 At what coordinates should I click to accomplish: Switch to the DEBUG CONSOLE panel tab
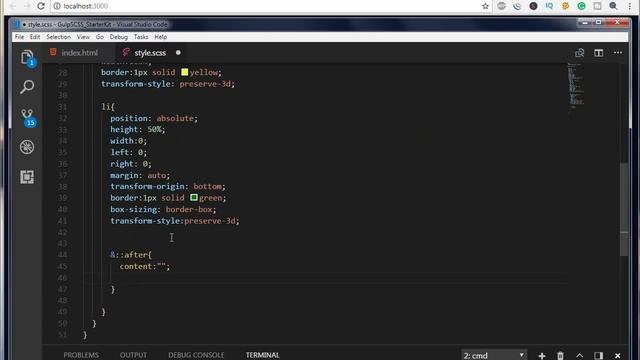pos(196,355)
